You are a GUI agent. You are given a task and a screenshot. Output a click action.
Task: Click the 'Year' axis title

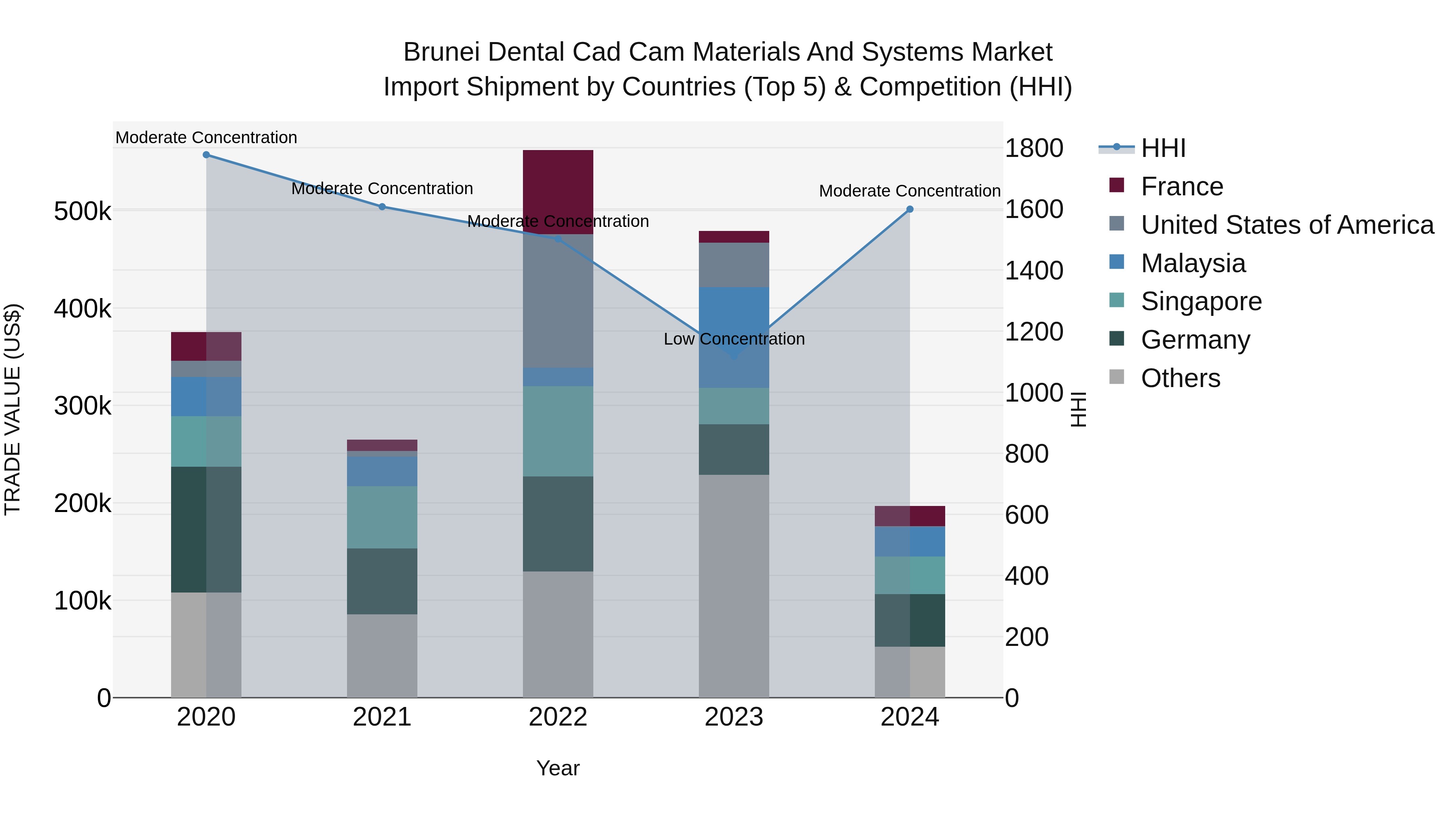(x=558, y=769)
